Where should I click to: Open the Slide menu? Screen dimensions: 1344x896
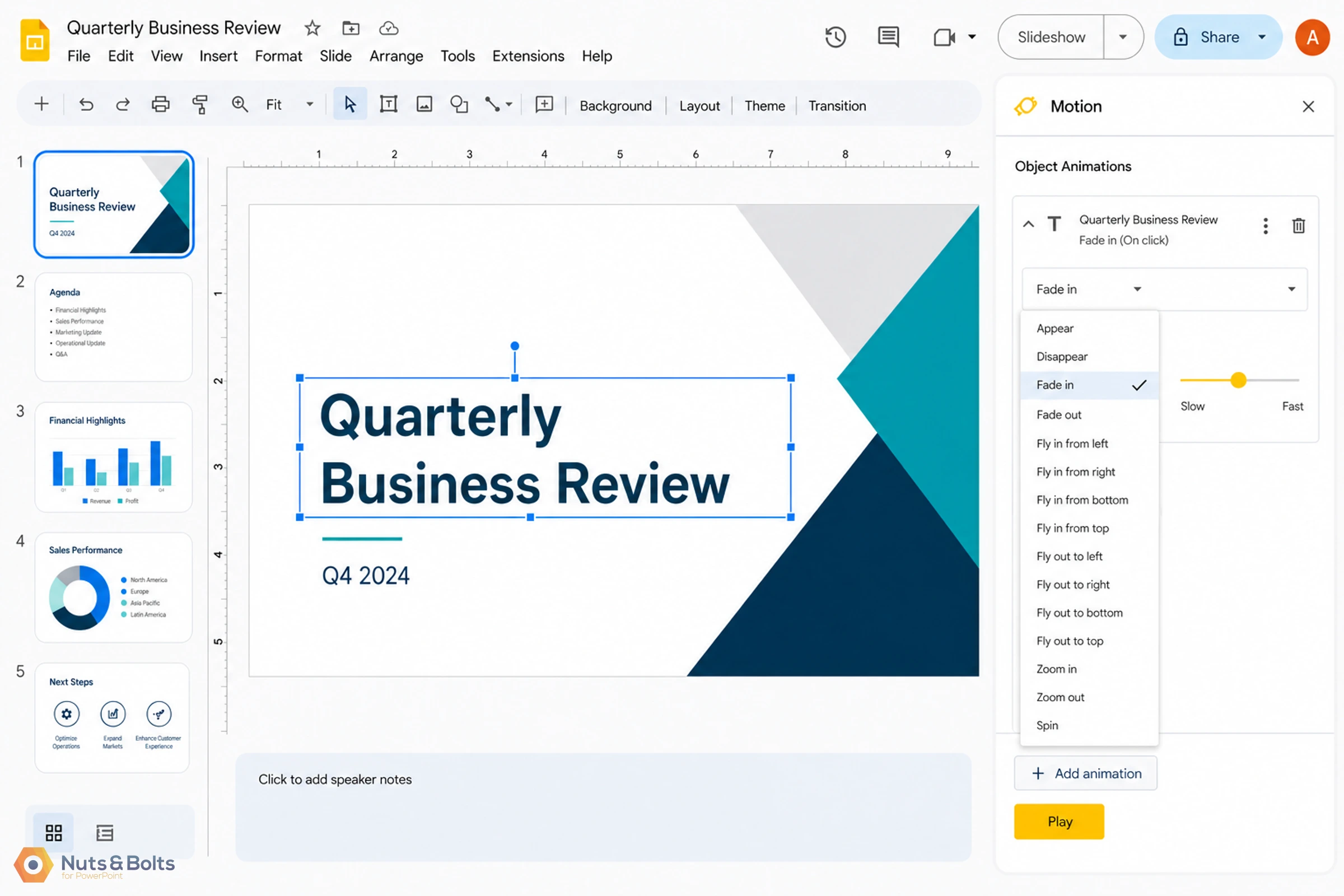335,56
